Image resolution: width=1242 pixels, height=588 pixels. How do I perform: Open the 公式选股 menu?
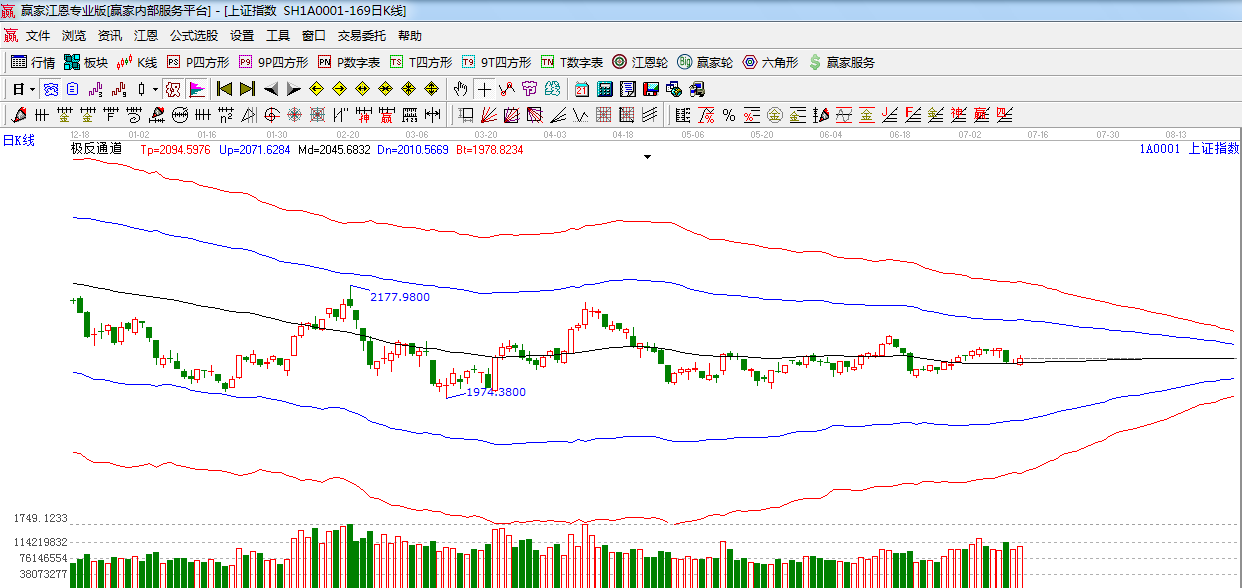[x=193, y=36]
